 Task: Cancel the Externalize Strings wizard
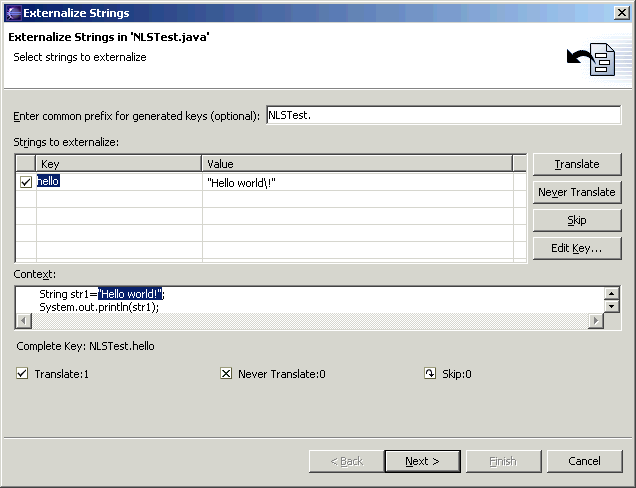(x=584, y=461)
